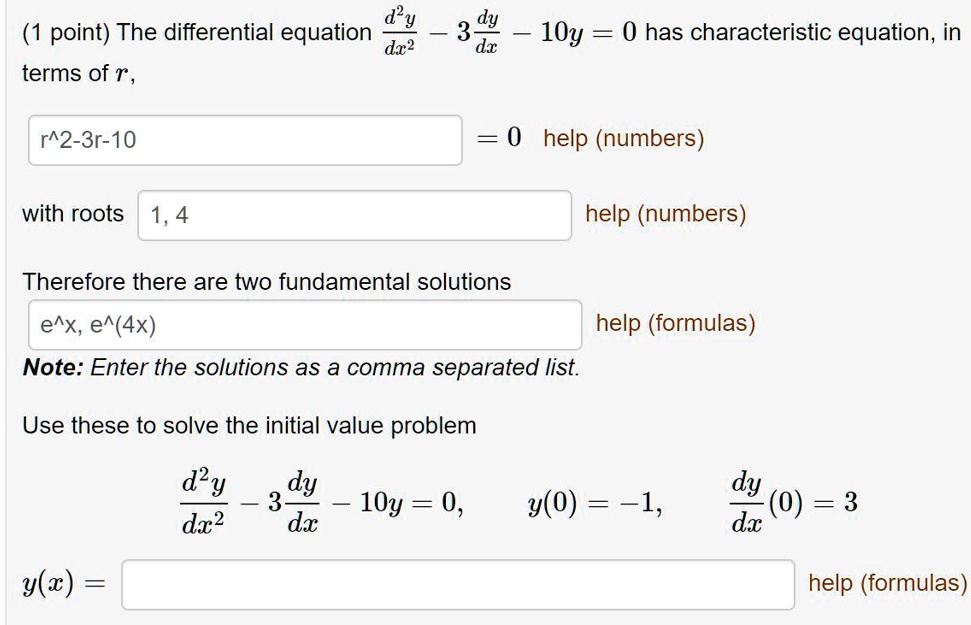
Task: Click the "y(x) =" label
Action: [63, 584]
